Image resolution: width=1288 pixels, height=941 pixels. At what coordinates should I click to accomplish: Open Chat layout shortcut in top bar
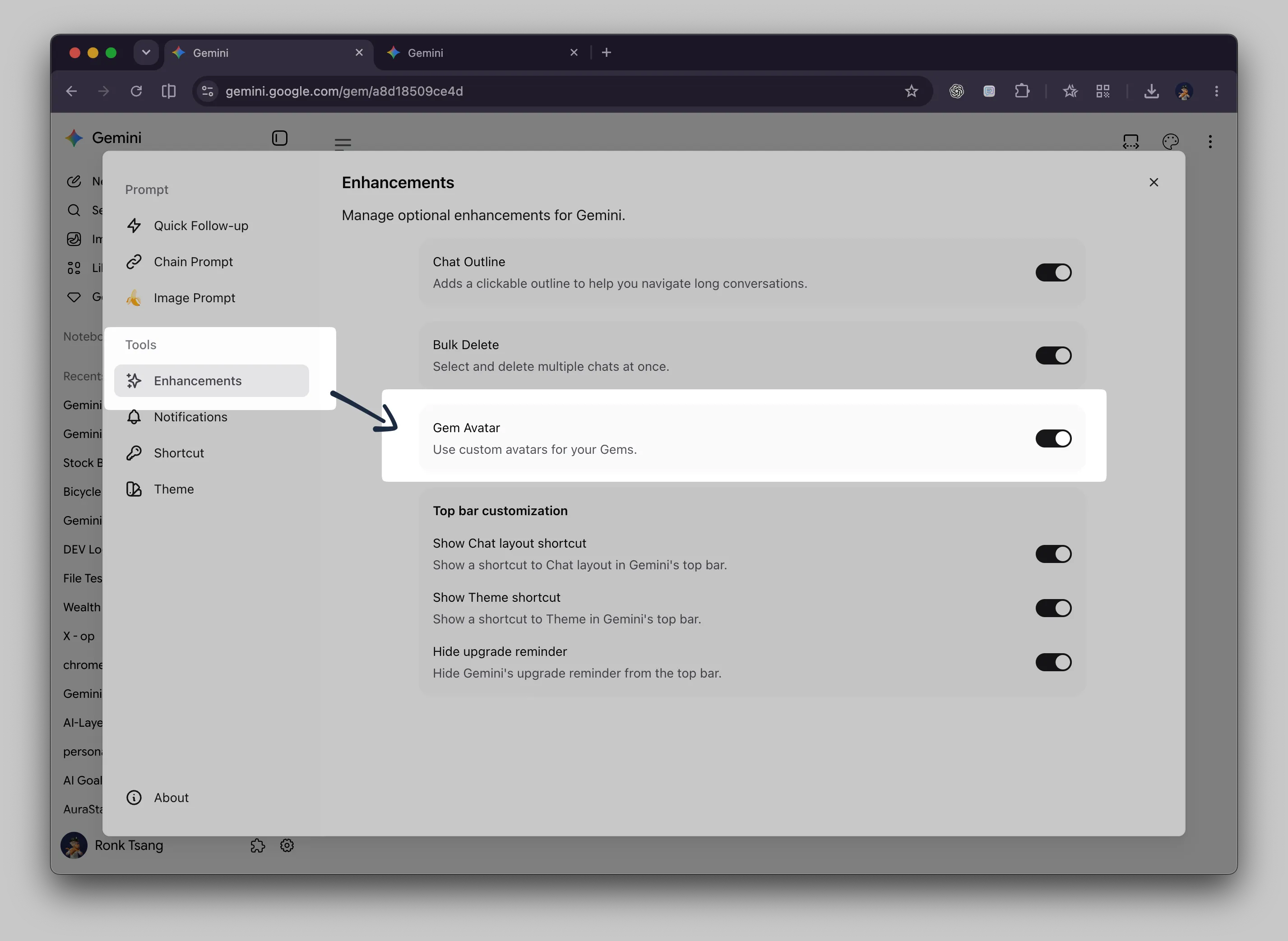point(1130,141)
